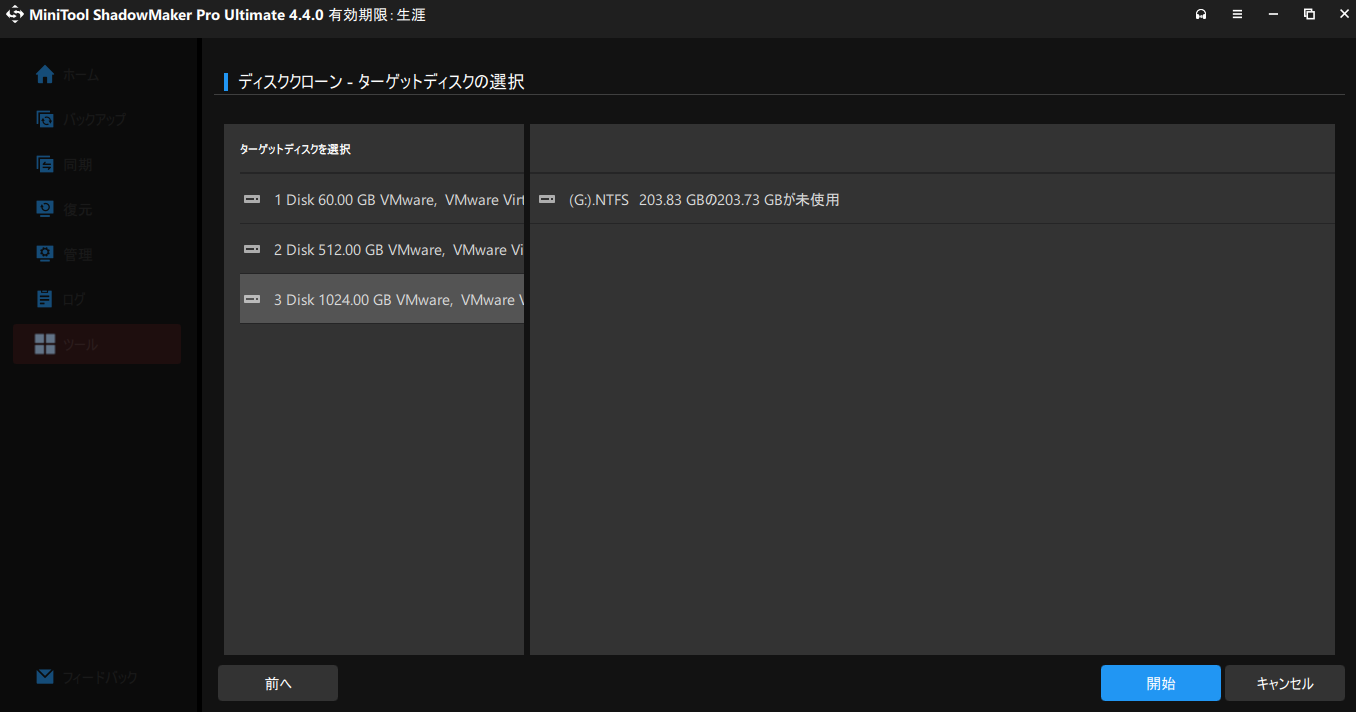Click the キャンセル cancel button
The width and height of the screenshot is (1356, 712).
[x=1285, y=683]
